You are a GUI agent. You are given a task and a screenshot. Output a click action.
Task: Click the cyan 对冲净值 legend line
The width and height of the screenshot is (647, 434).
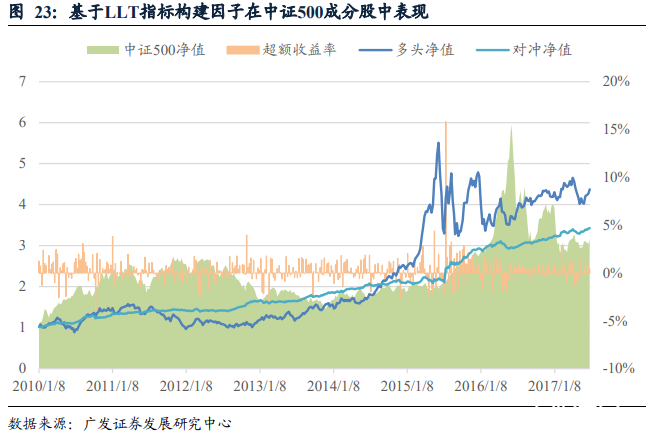pos(492,50)
